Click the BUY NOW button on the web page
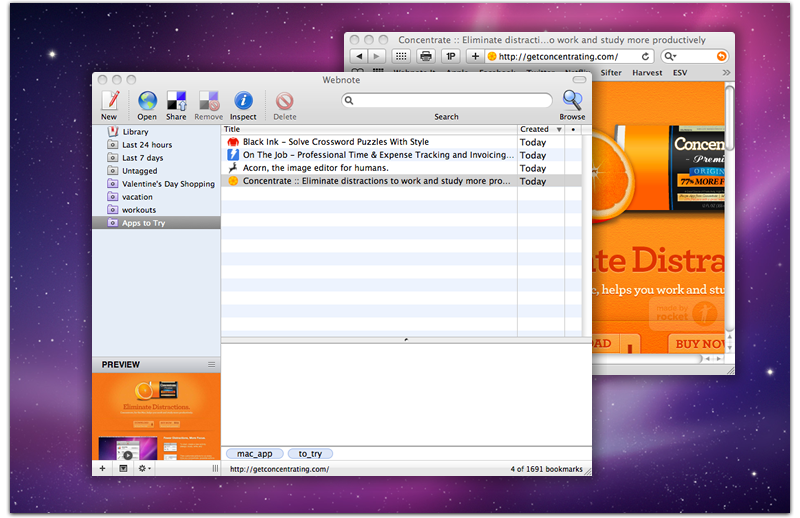This screenshot has width=800, height=518. pos(697,344)
